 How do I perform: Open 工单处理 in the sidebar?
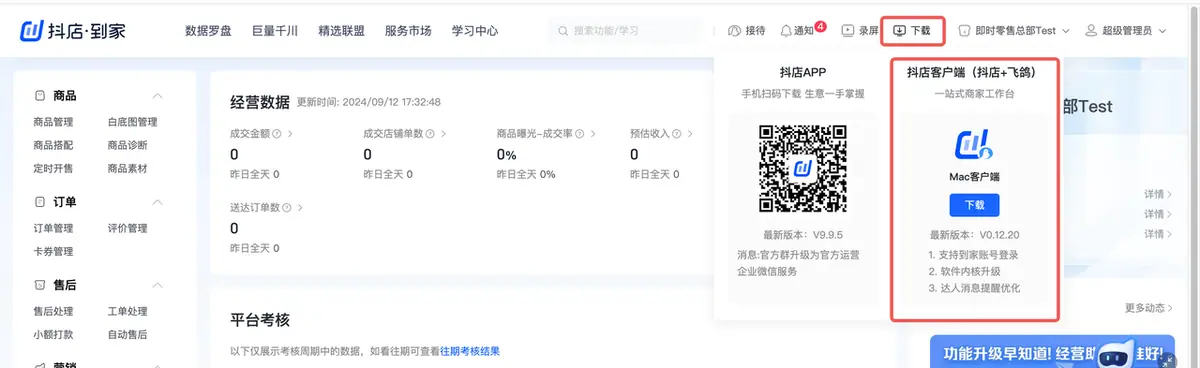click(127, 311)
